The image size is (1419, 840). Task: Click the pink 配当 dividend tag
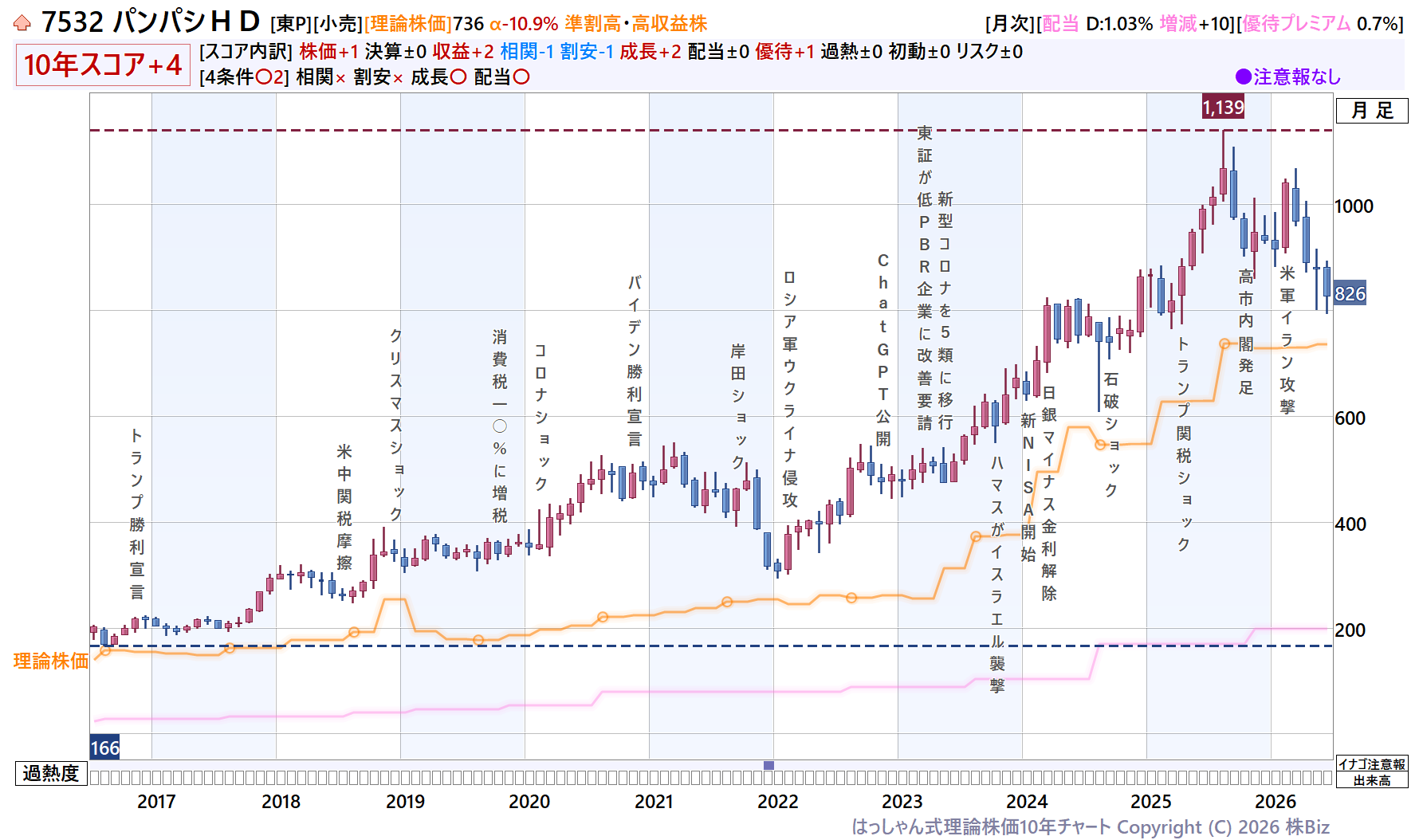1061,24
